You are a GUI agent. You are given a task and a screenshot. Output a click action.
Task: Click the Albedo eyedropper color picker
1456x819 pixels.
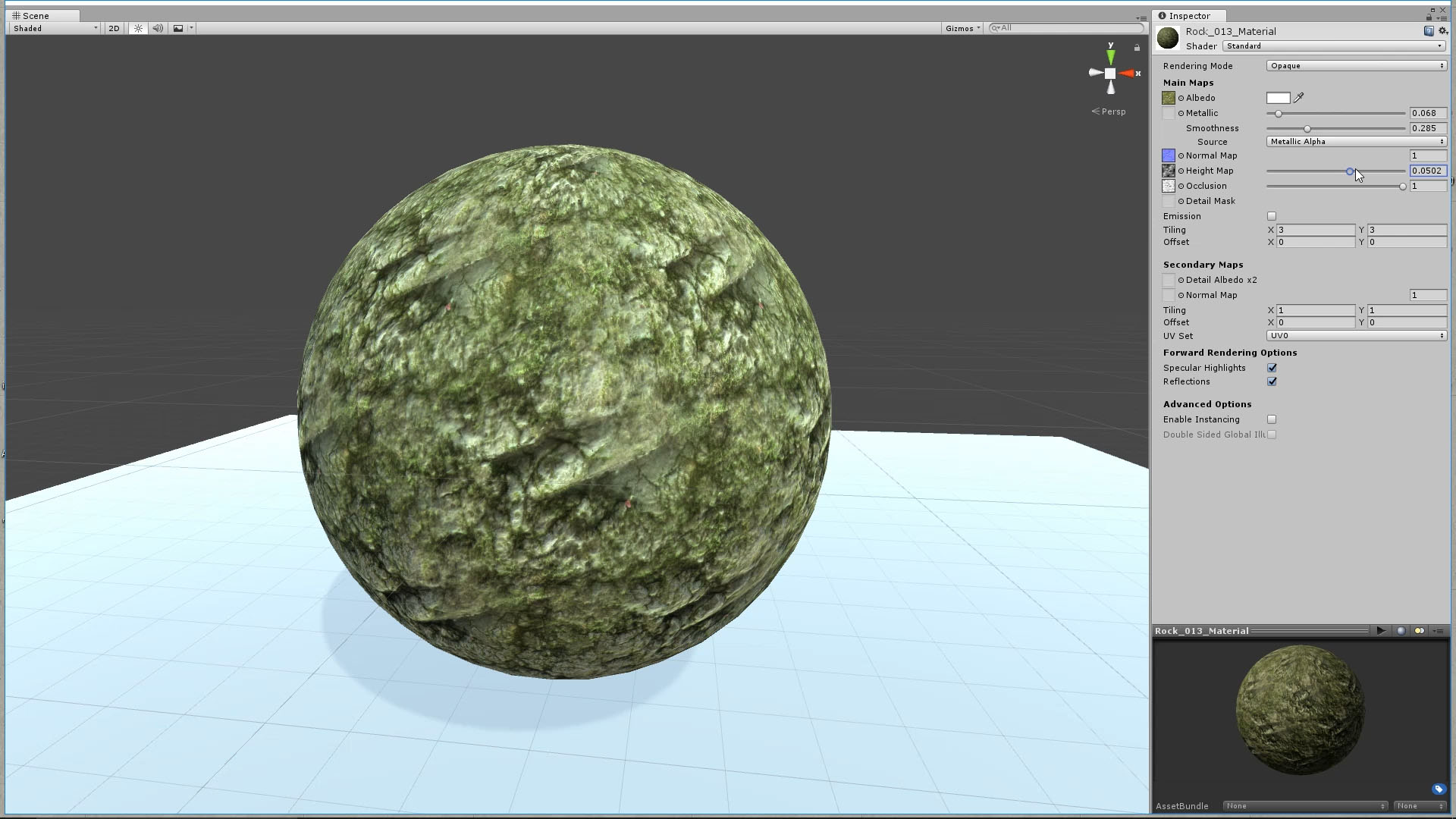[x=1299, y=98]
